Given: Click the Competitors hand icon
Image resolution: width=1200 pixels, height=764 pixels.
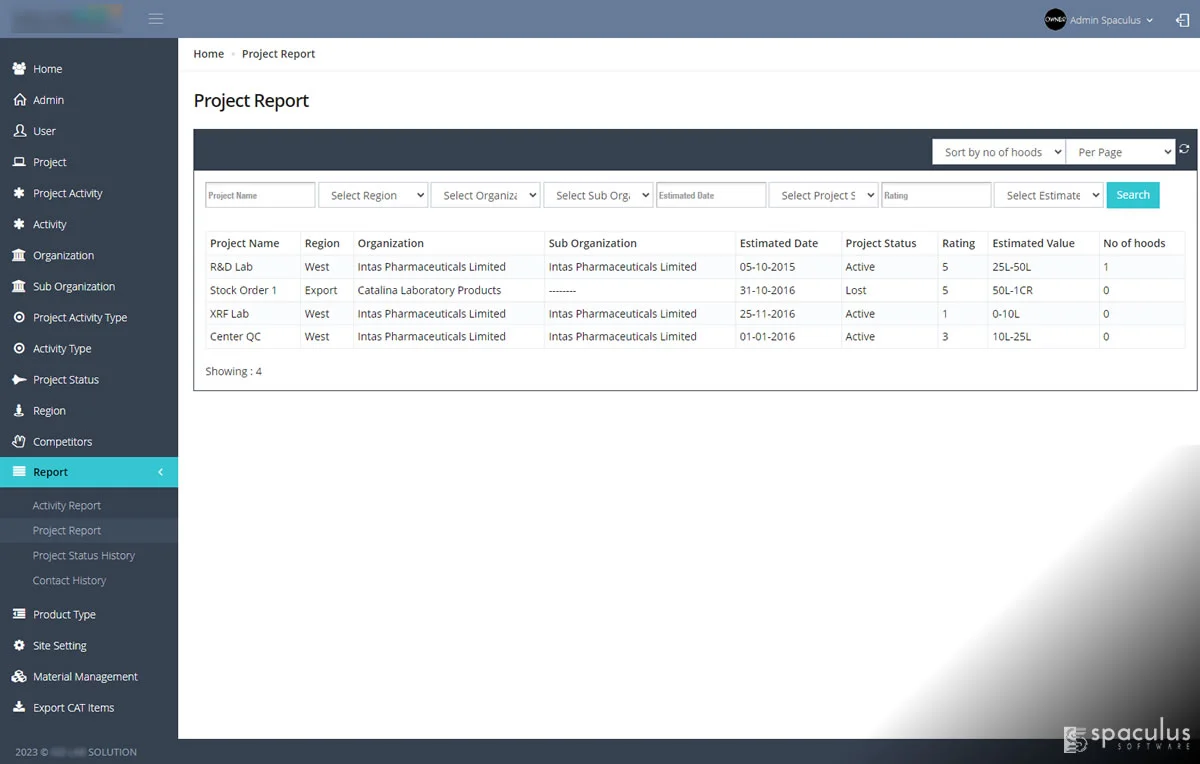Looking at the screenshot, I should point(19,441).
